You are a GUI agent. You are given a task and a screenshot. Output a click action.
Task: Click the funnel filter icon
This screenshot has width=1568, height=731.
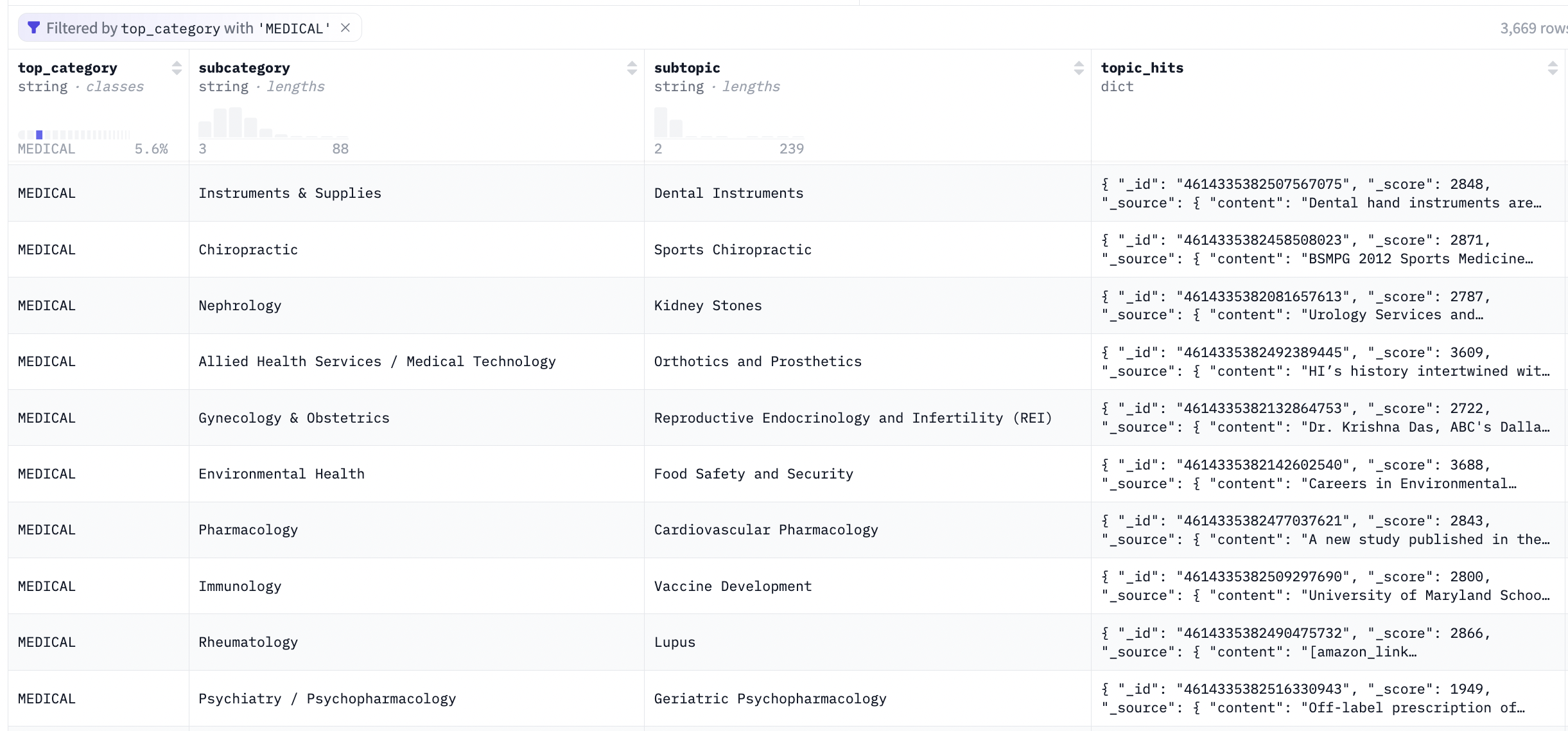(x=34, y=28)
